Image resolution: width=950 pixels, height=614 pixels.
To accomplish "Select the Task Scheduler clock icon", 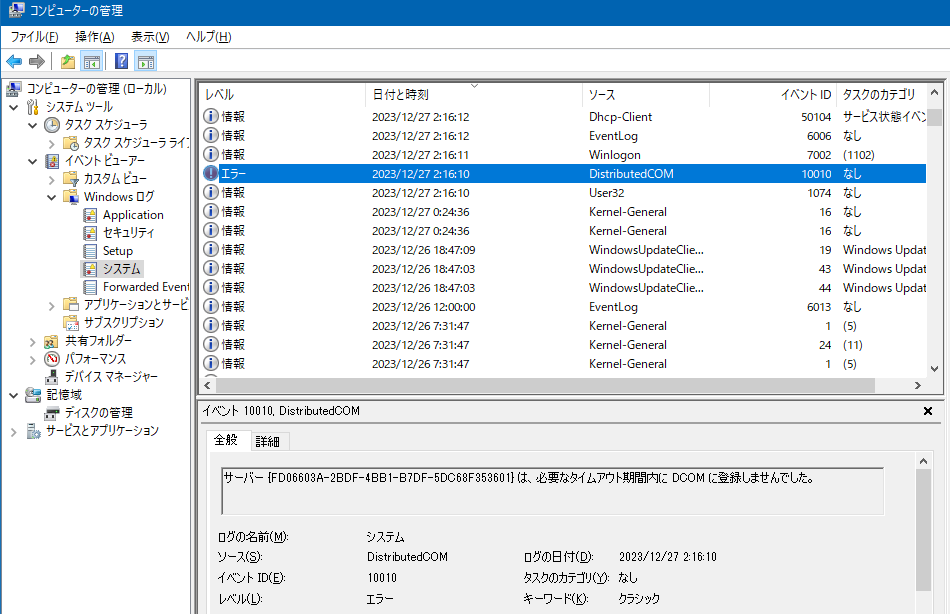I will pyautogui.click(x=52, y=125).
